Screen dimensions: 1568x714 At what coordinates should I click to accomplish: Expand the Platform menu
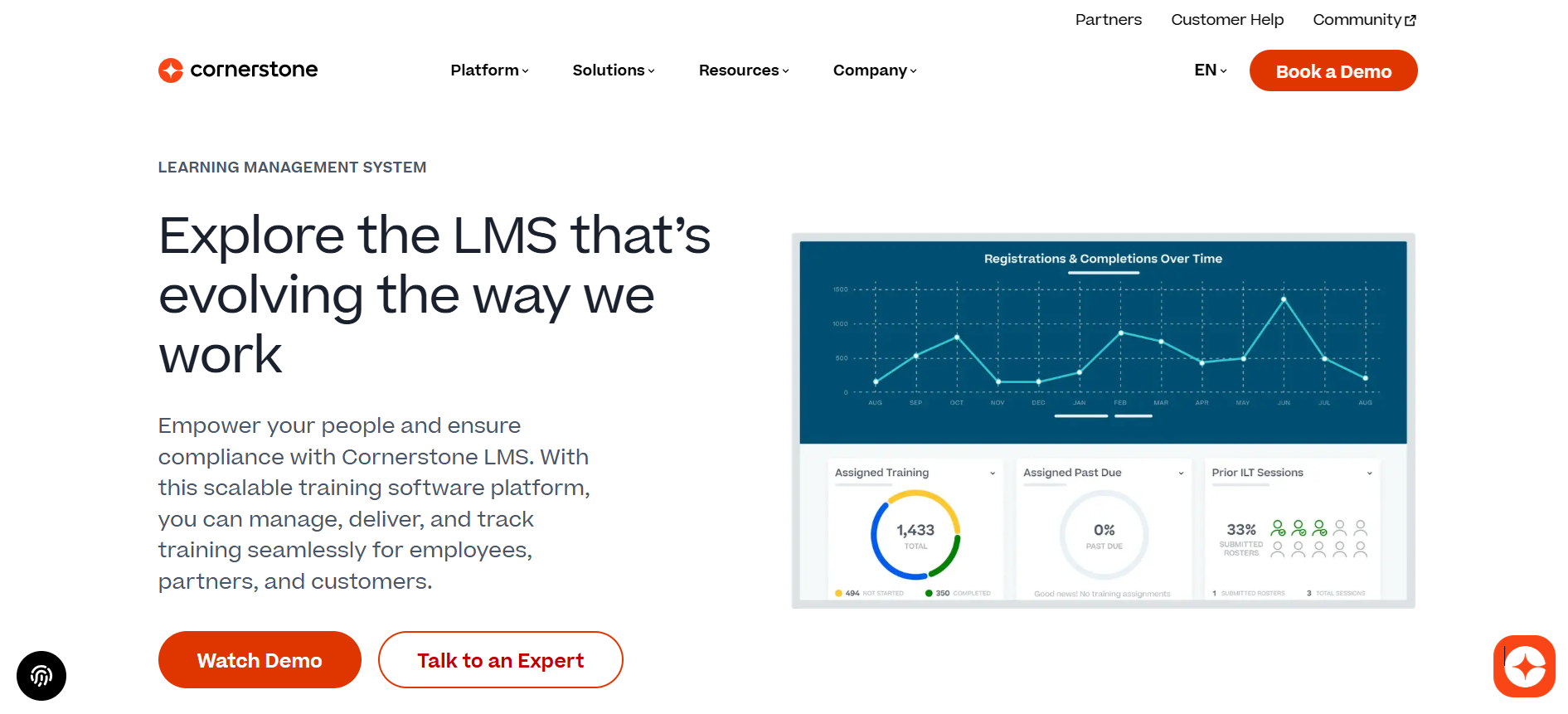pyautogui.click(x=489, y=70)
